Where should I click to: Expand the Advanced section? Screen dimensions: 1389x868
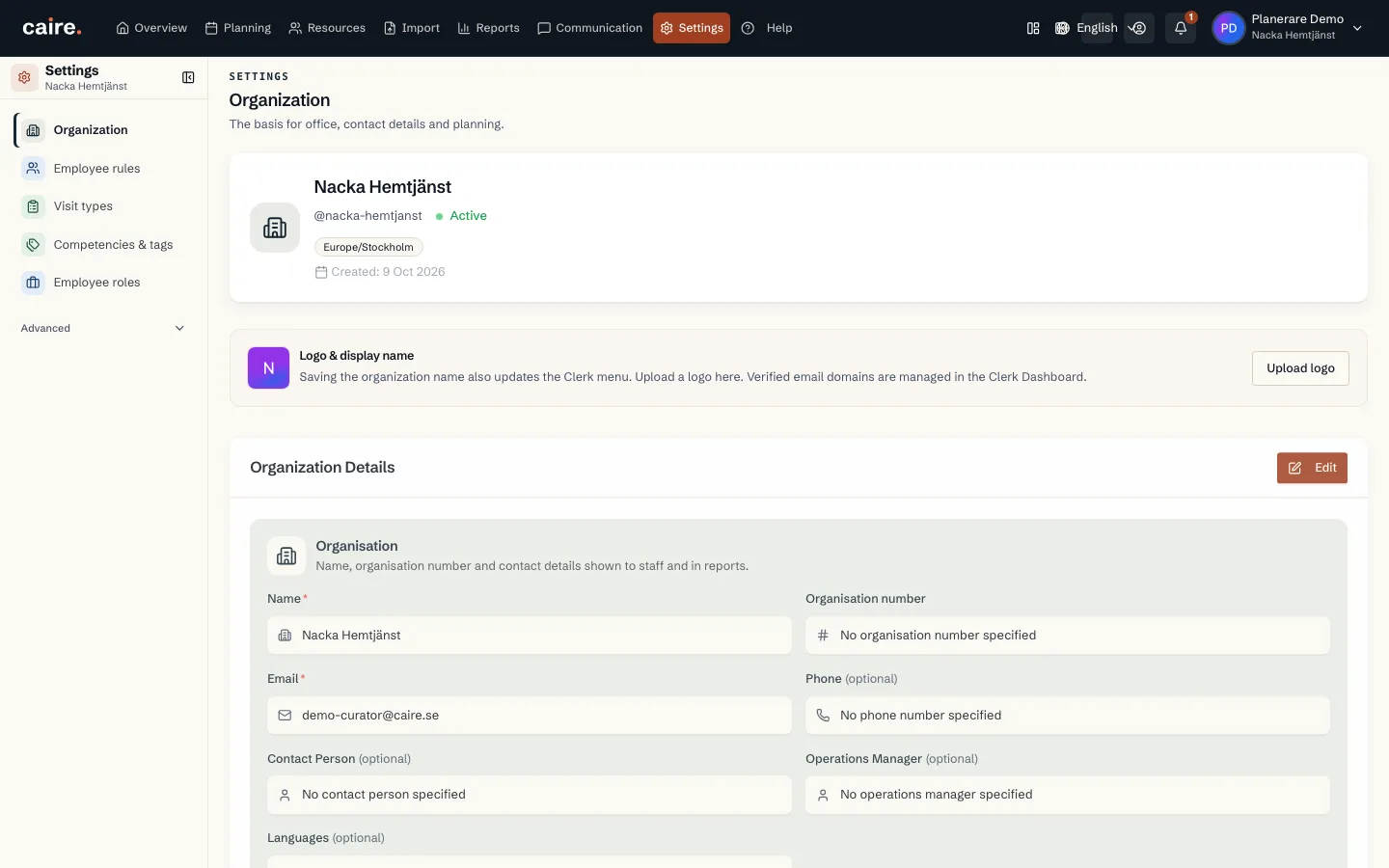pyautogui.click(x=101, y=328)
